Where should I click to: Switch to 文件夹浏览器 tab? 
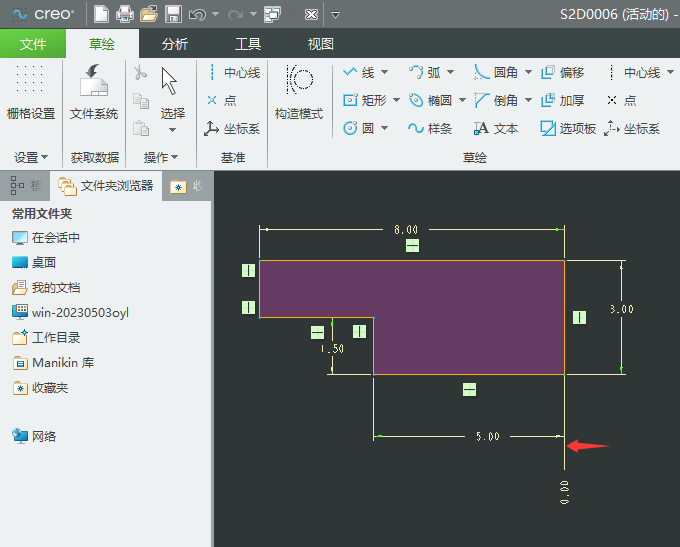(106, 186)
